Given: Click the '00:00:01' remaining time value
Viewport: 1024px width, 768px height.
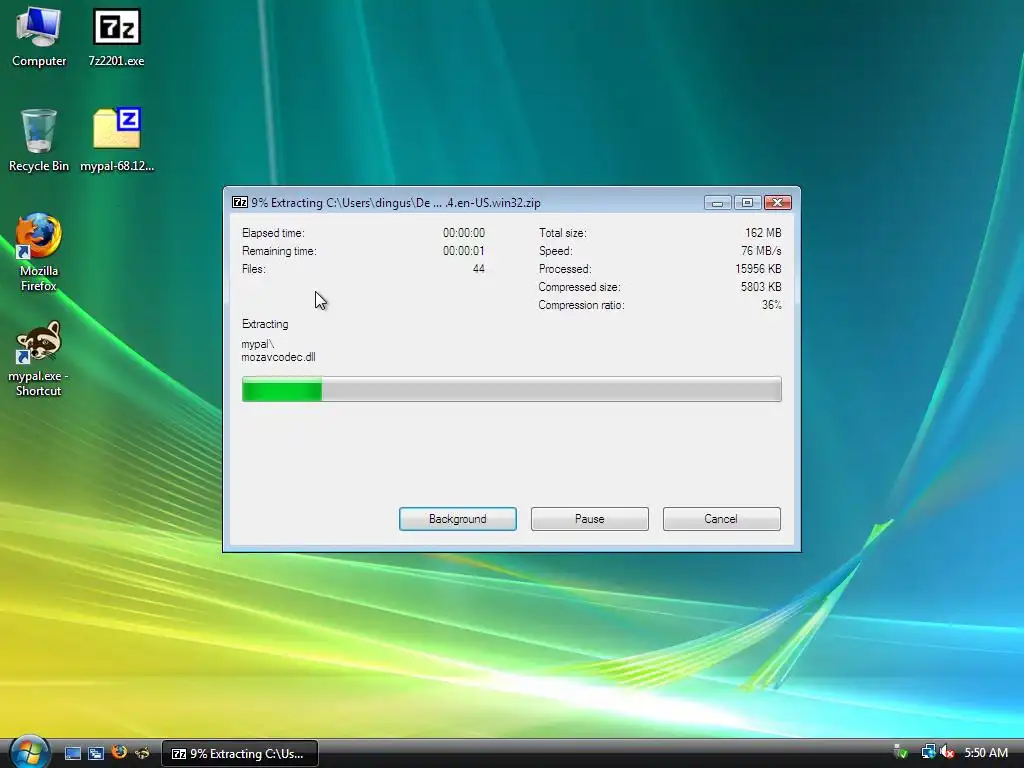Looking at the screenshot, I should pos(464,251).
